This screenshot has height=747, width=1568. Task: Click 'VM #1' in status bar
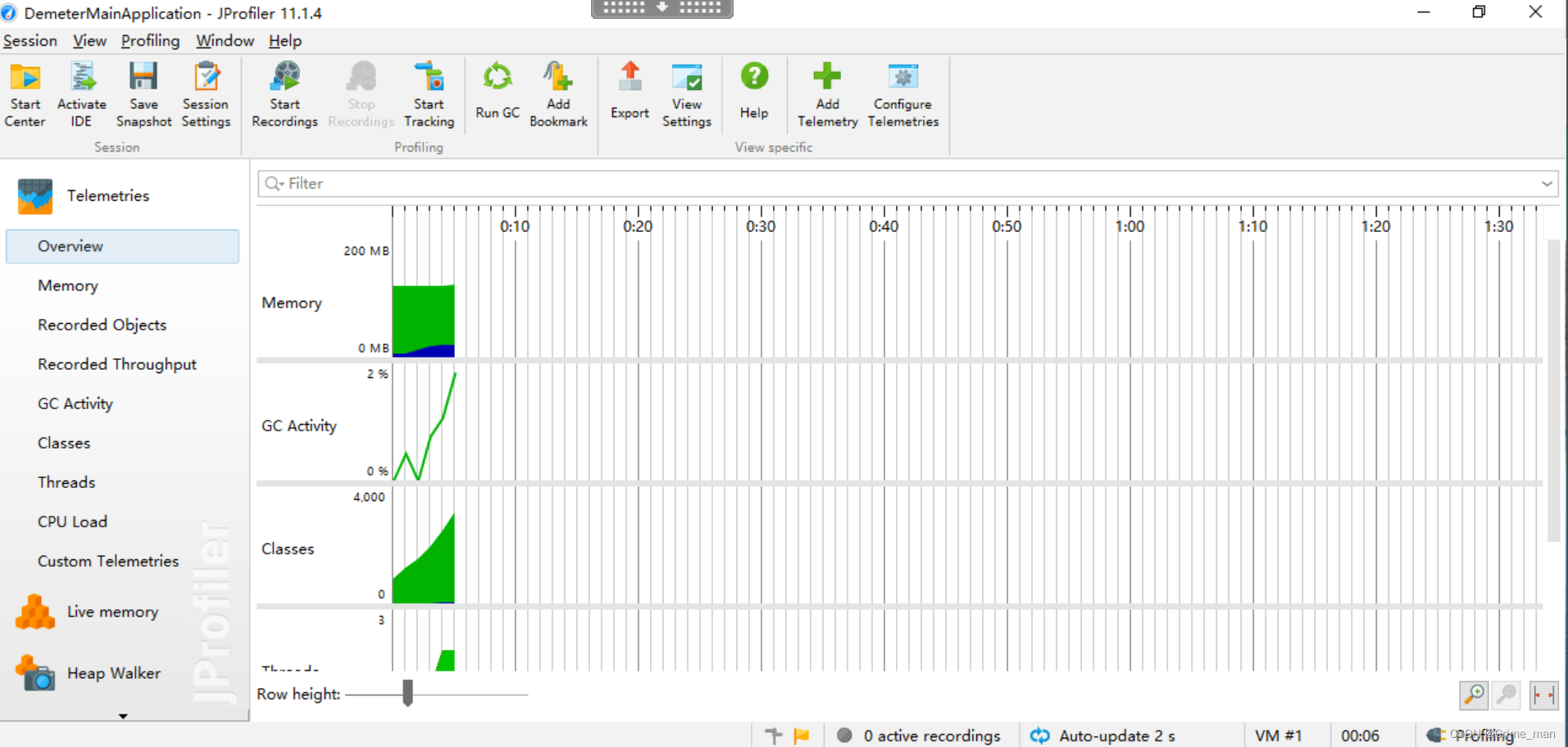tap(1279, 736)
